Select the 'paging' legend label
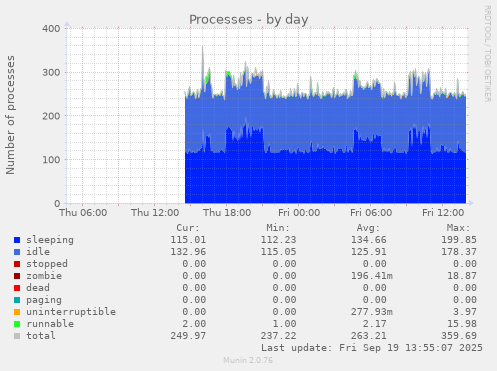 [x=44, y=300]
